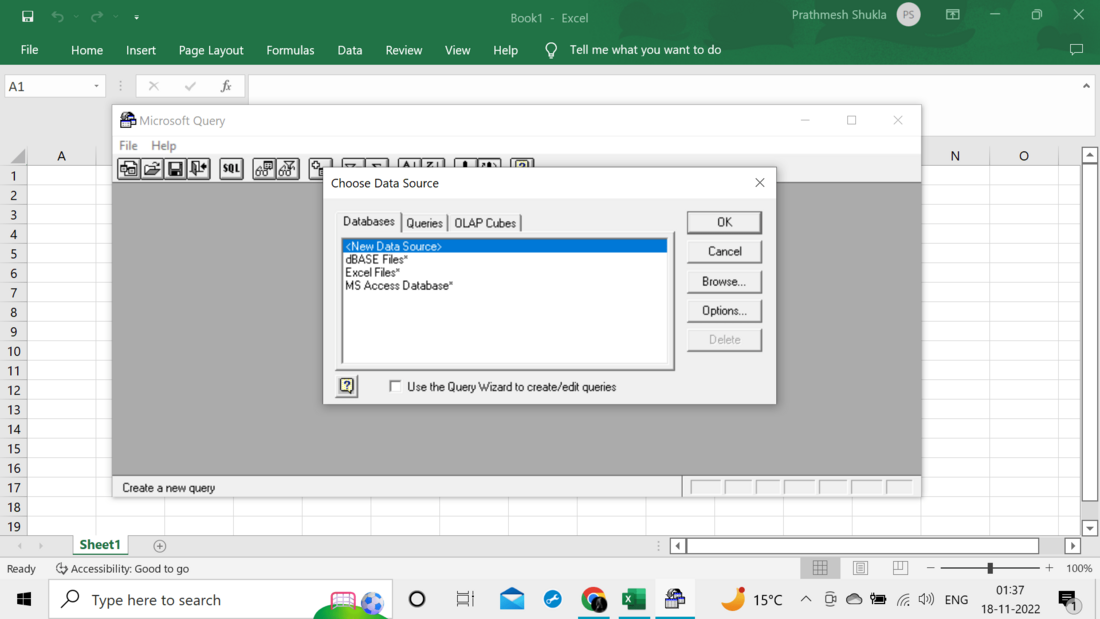This screenshot has width=1100, height=619.
Task: Select the Sheet1 tab
Action: [x=100, y=545]
